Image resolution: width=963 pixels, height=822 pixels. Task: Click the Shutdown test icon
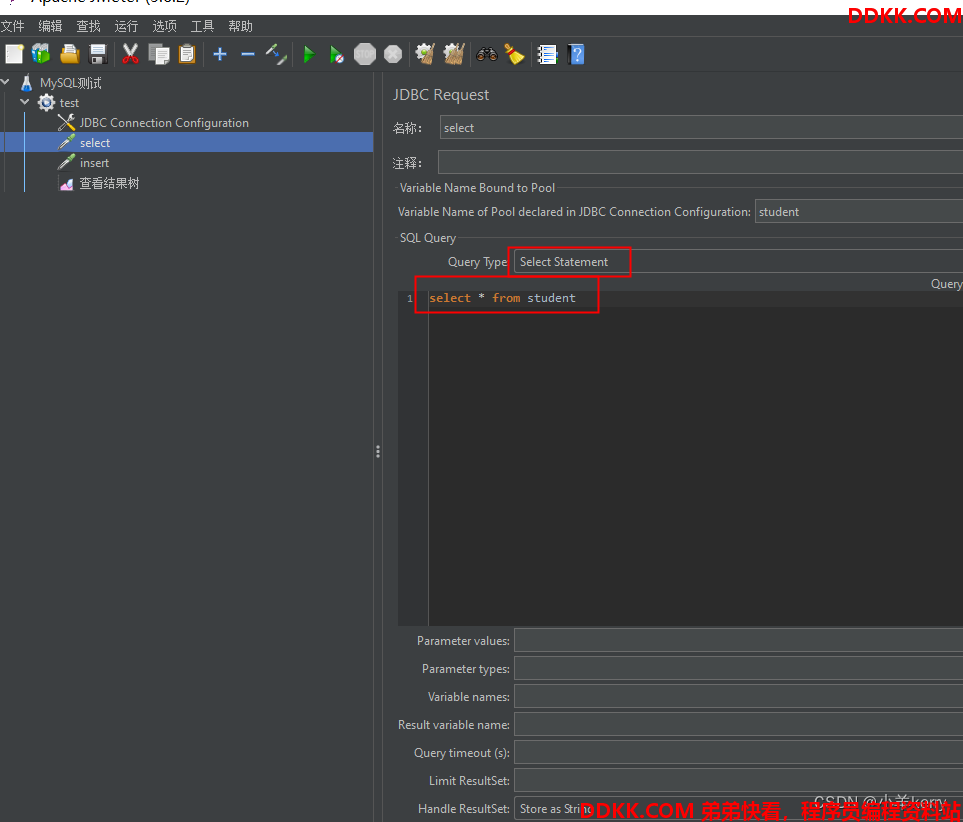point(393,54)
